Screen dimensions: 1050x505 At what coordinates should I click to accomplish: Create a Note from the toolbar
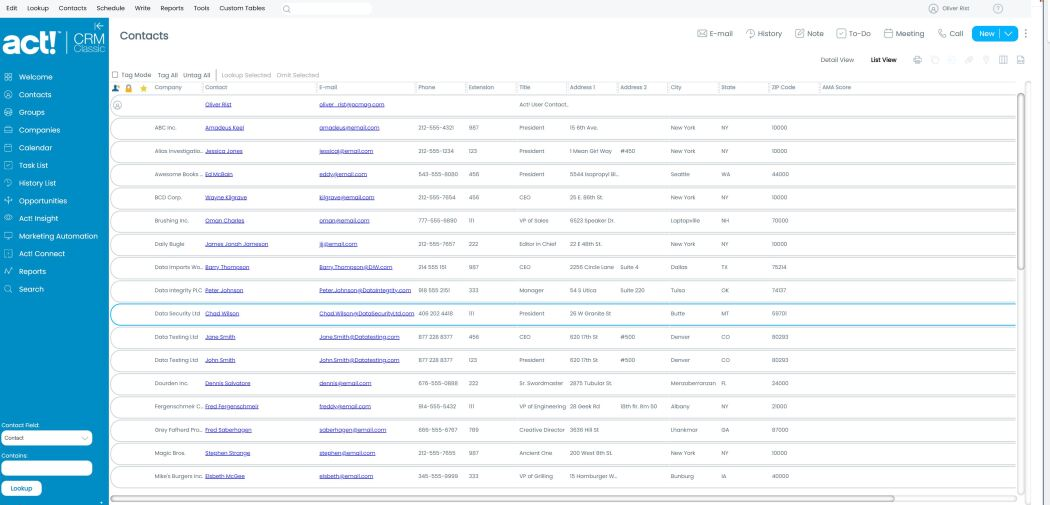(x=809, y=33)
